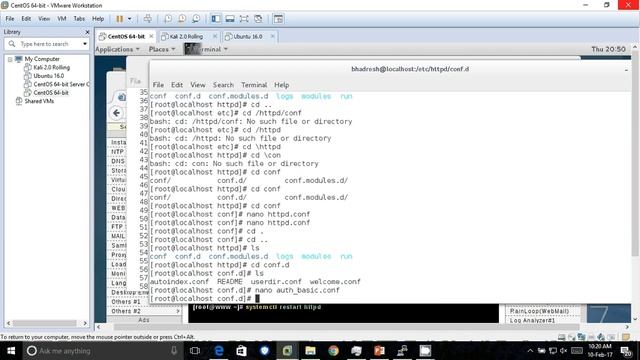Open the terminal window Help menu

[x=282, y=85]
